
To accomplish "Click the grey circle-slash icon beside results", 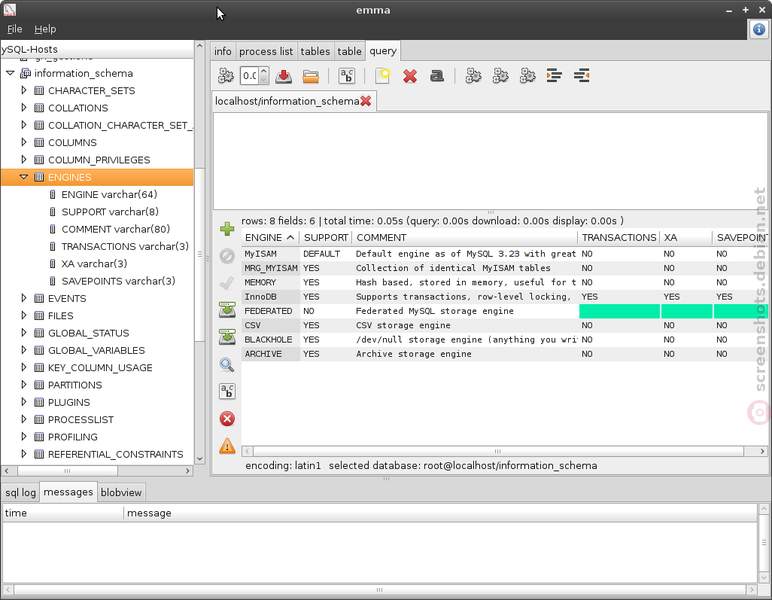I will point(227,256).
